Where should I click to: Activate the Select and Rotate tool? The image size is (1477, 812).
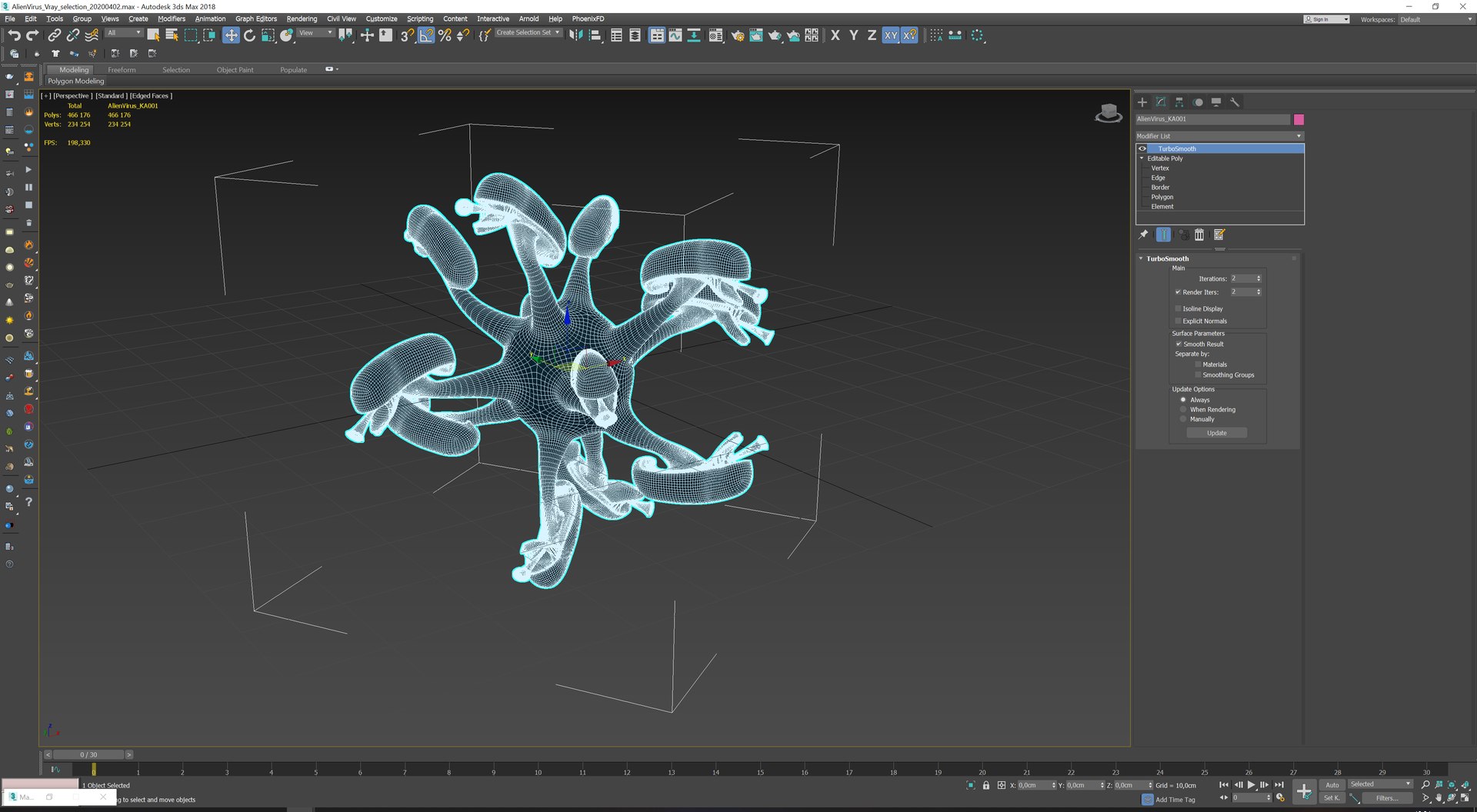[x=249, y=35]
